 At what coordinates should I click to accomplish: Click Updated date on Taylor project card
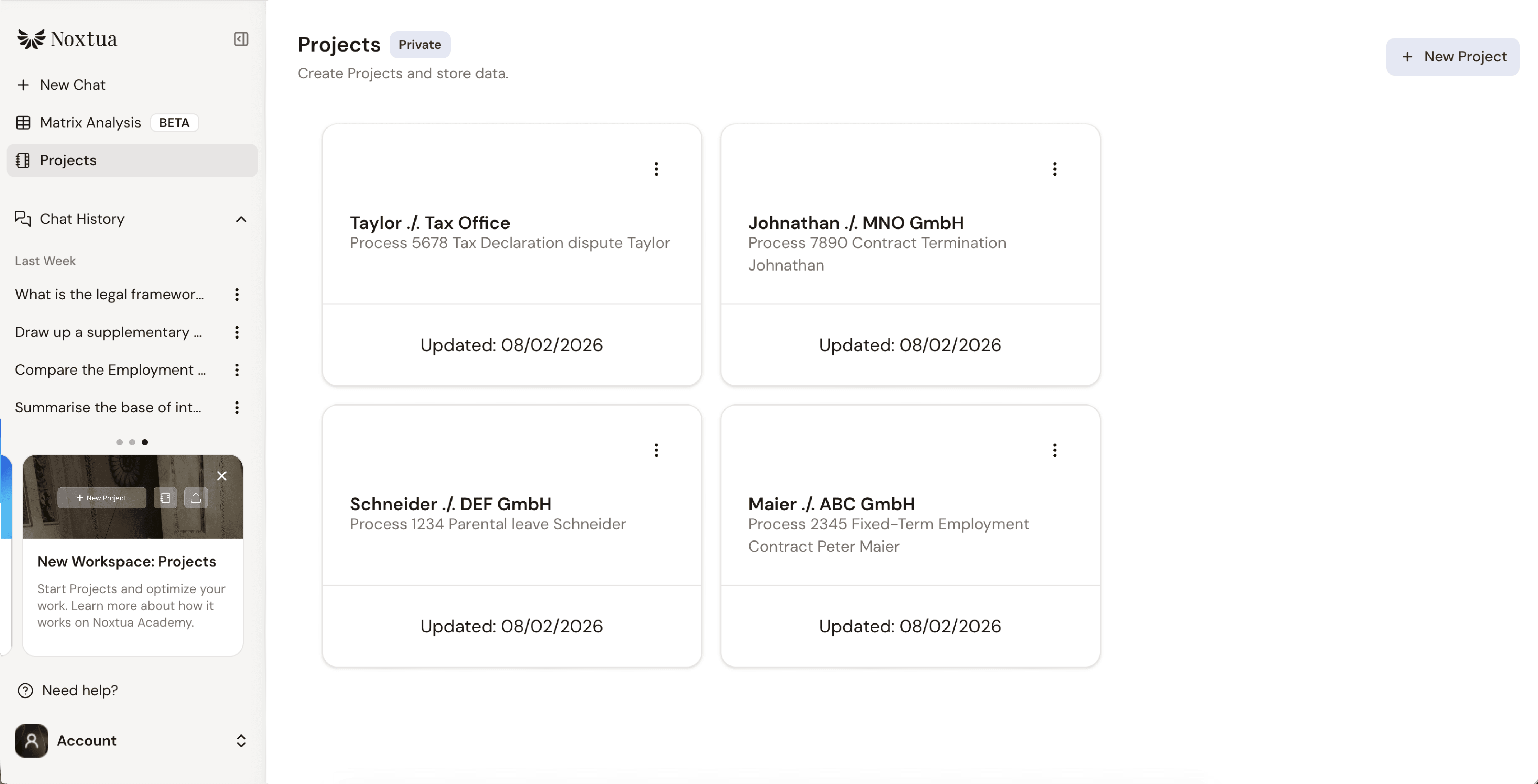coord(512,345)
